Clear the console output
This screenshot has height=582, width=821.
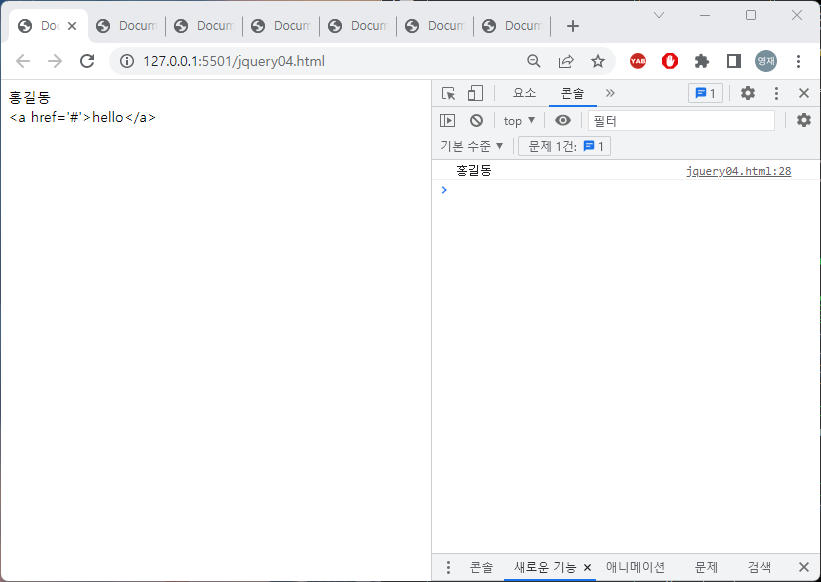coord(476,120)
